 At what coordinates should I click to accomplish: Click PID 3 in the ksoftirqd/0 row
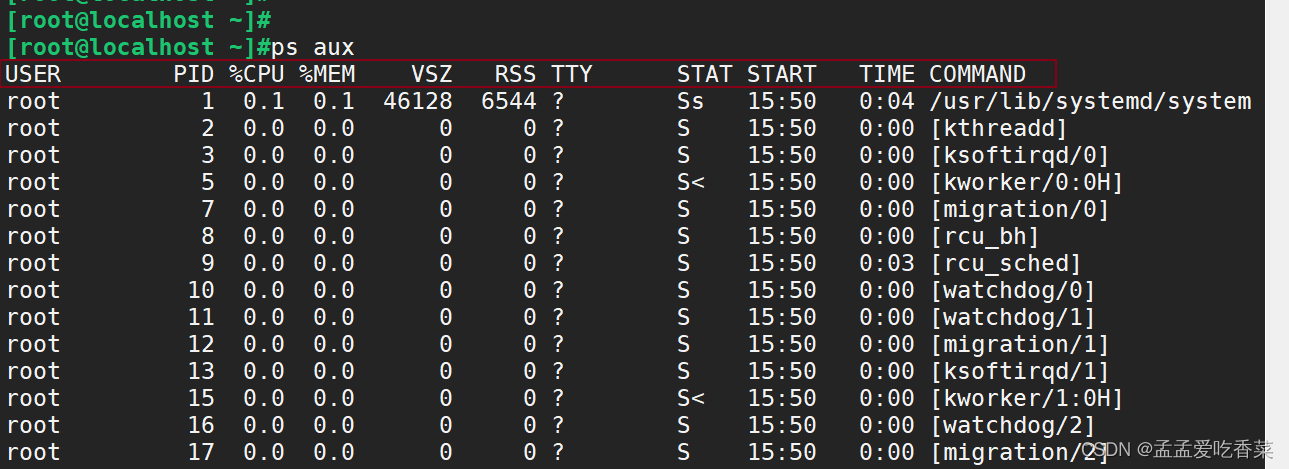pyautogui.click(x=208, y=155)
